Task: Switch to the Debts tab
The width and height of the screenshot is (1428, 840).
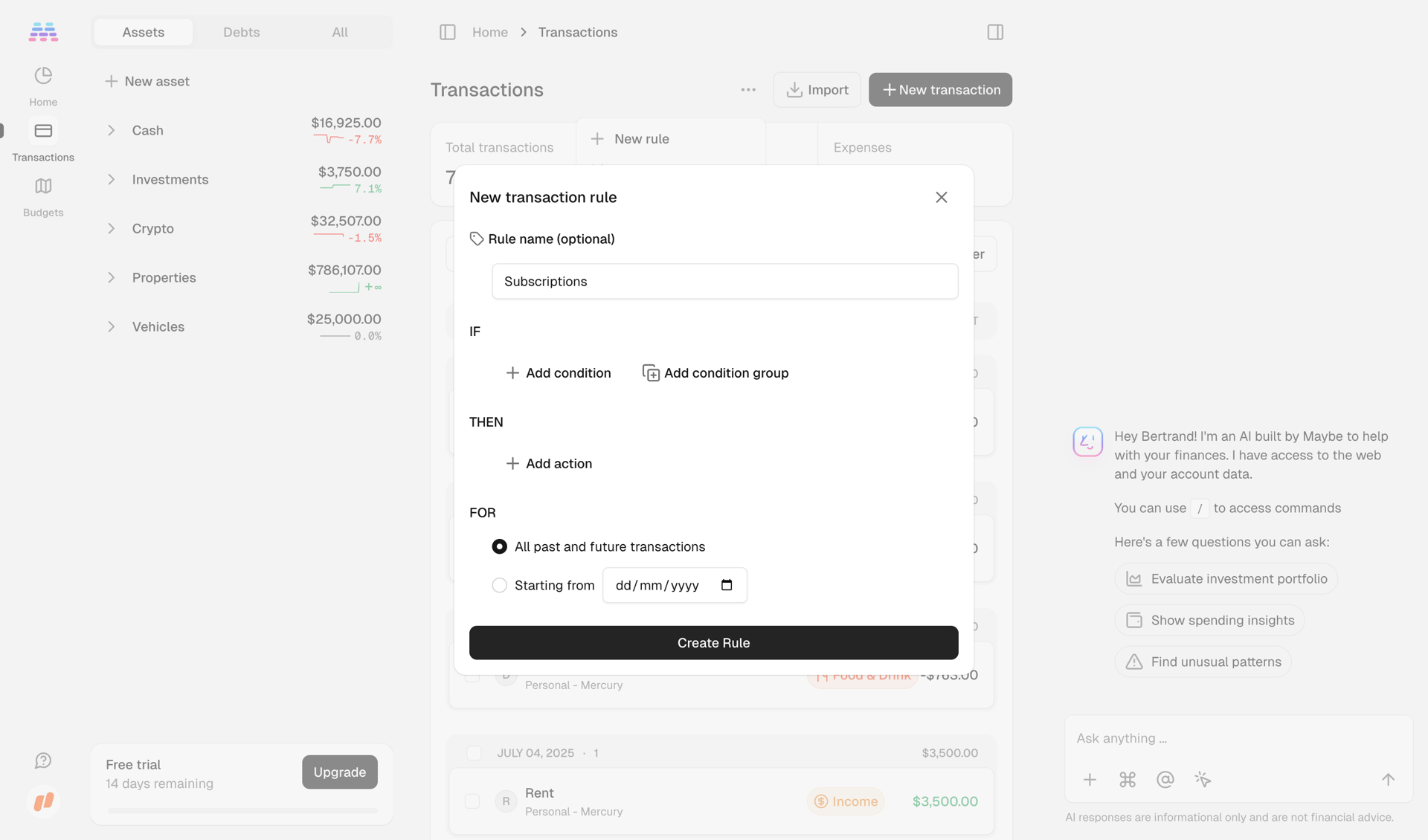Action: click(241, 32)
